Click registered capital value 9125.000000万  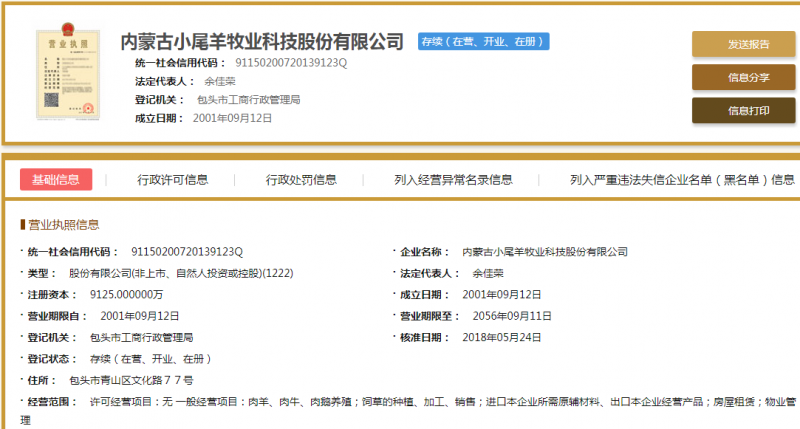click(x=127, y=294)
